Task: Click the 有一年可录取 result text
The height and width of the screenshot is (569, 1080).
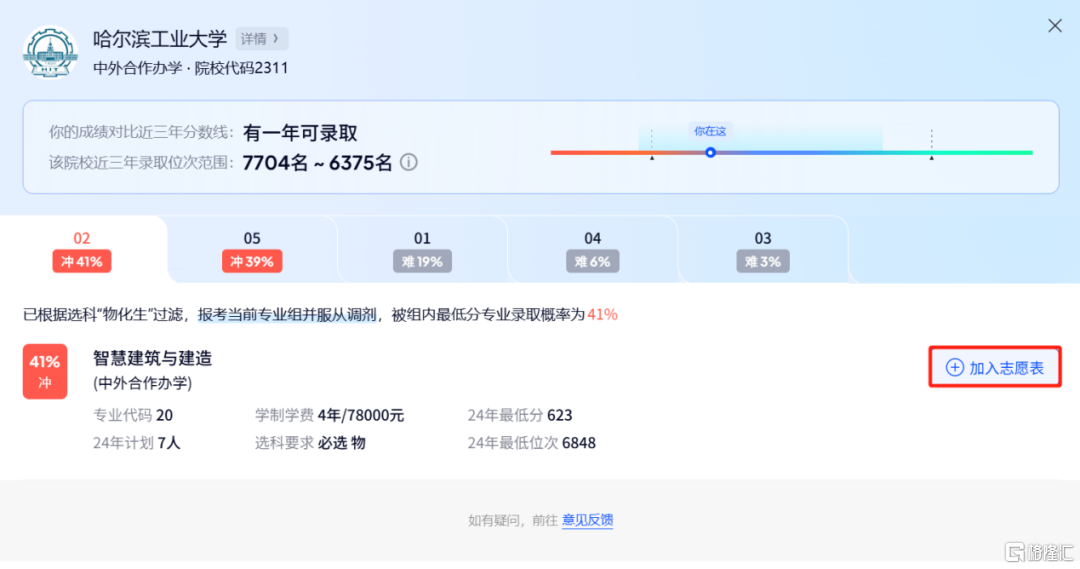Action: [300, 133]
